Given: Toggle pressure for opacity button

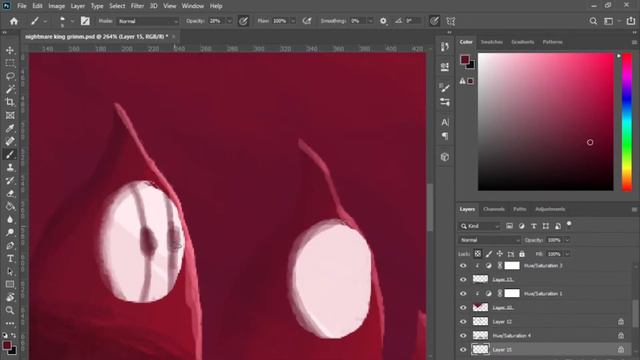Looking at the screenshot, I should (x=243, y=21).
